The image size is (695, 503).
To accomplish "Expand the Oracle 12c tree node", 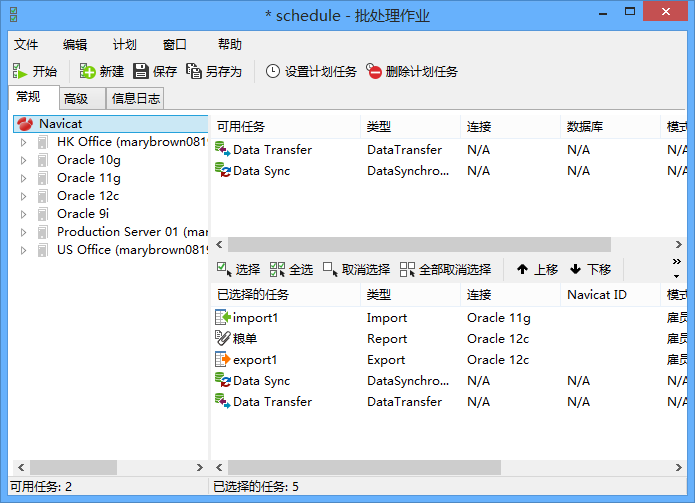I will coord(23,196).
